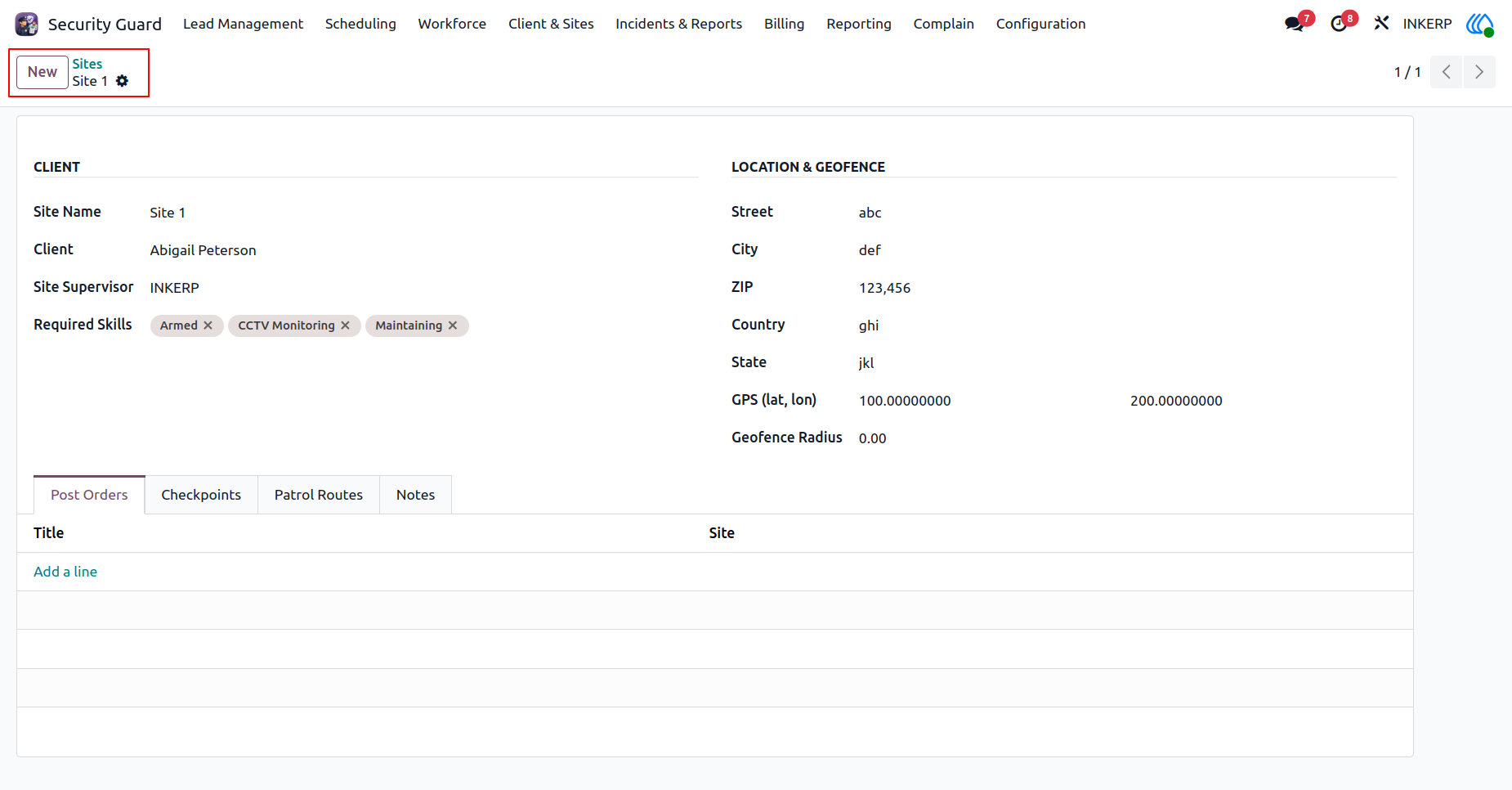
Task: Open the Site Supervisor field INKERP
Action: [423, 288]
